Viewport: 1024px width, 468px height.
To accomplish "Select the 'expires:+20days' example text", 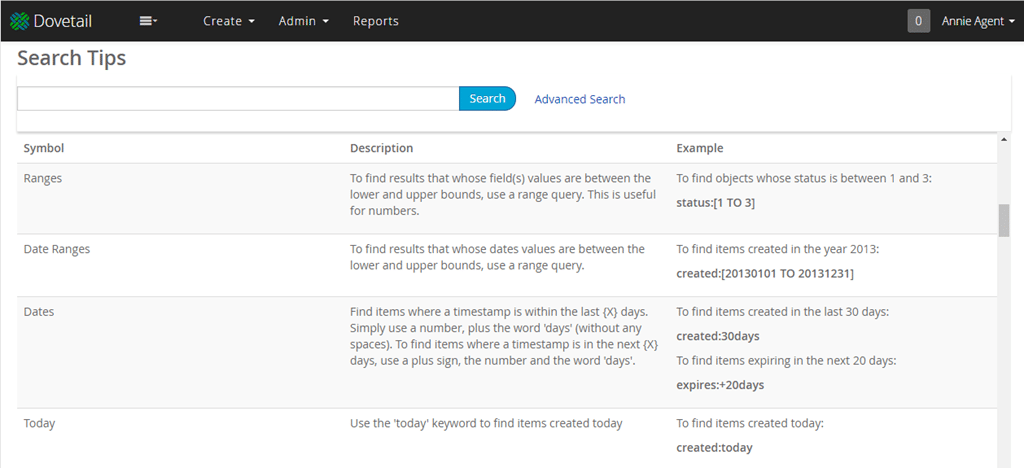I will pos(720,385).
